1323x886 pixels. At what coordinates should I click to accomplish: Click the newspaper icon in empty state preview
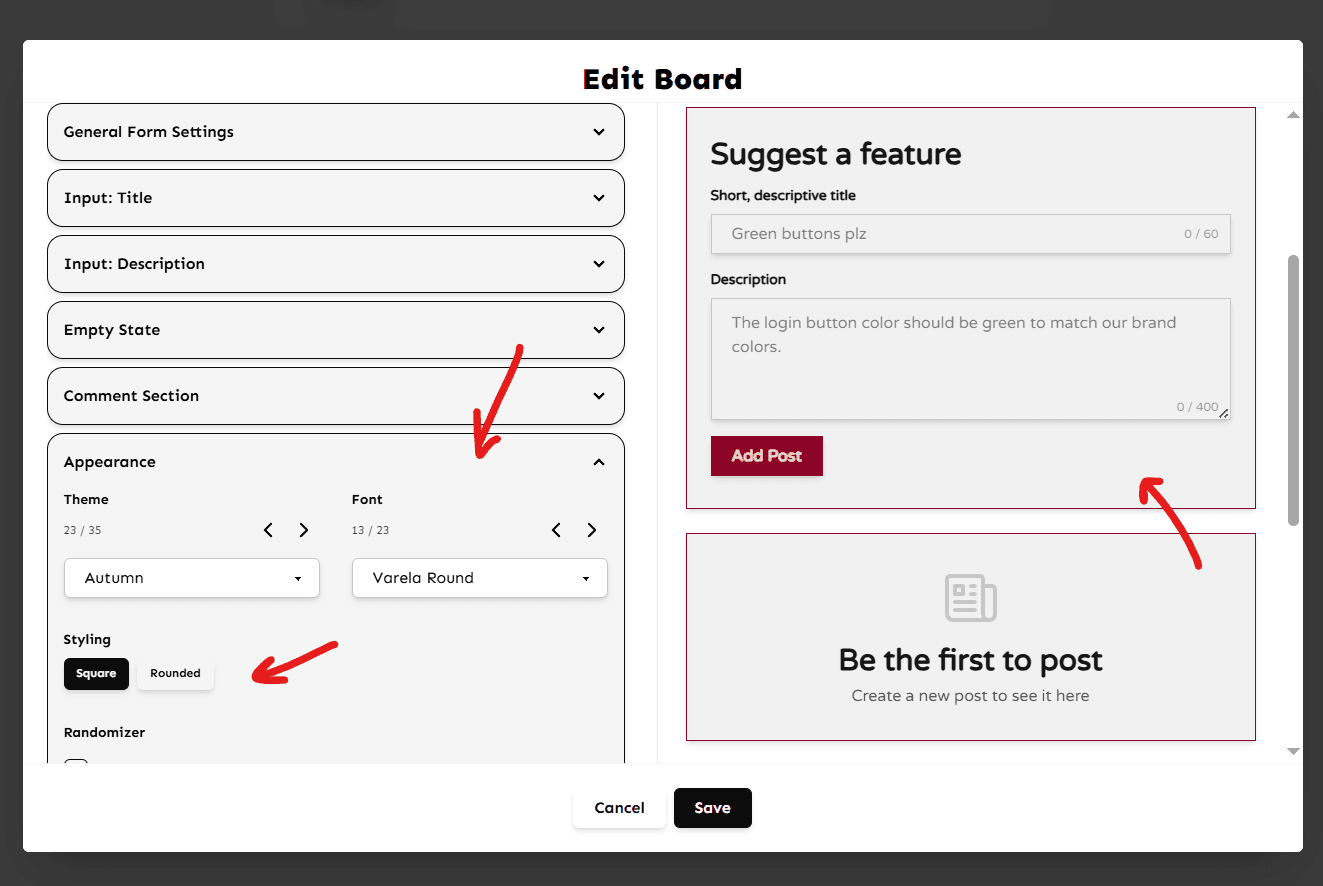(970, 598)
